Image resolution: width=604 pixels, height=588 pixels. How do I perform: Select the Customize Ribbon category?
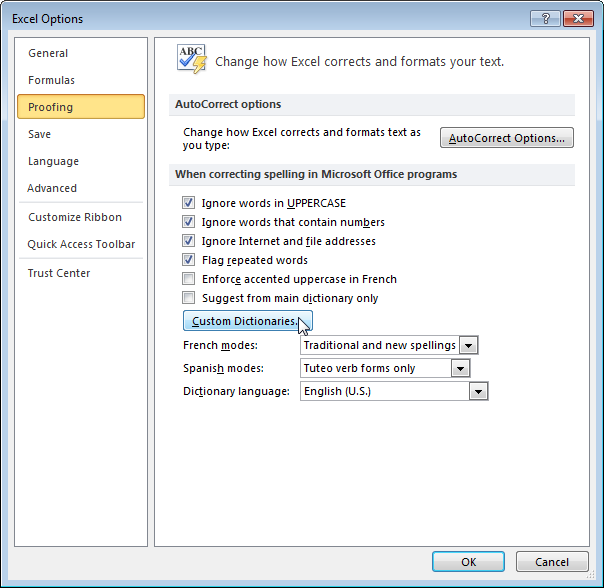coord(75,217)
